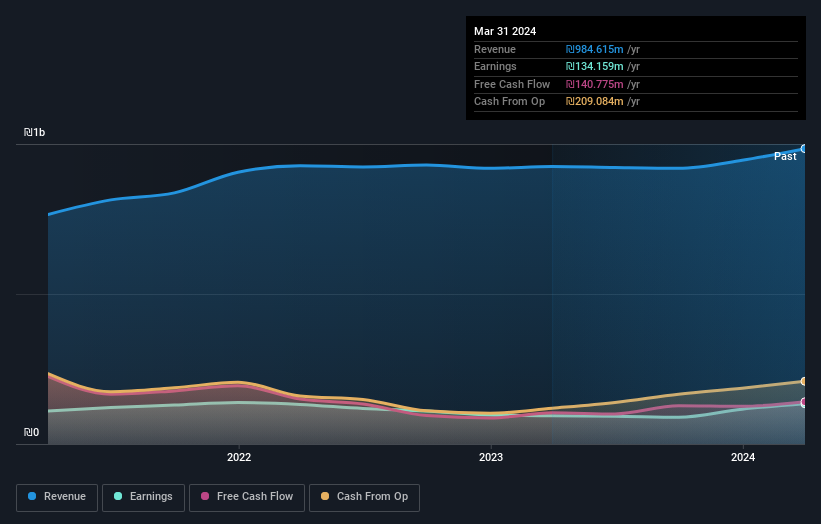Click the orange Cash From Op endpoint marker

coord(804,381)
